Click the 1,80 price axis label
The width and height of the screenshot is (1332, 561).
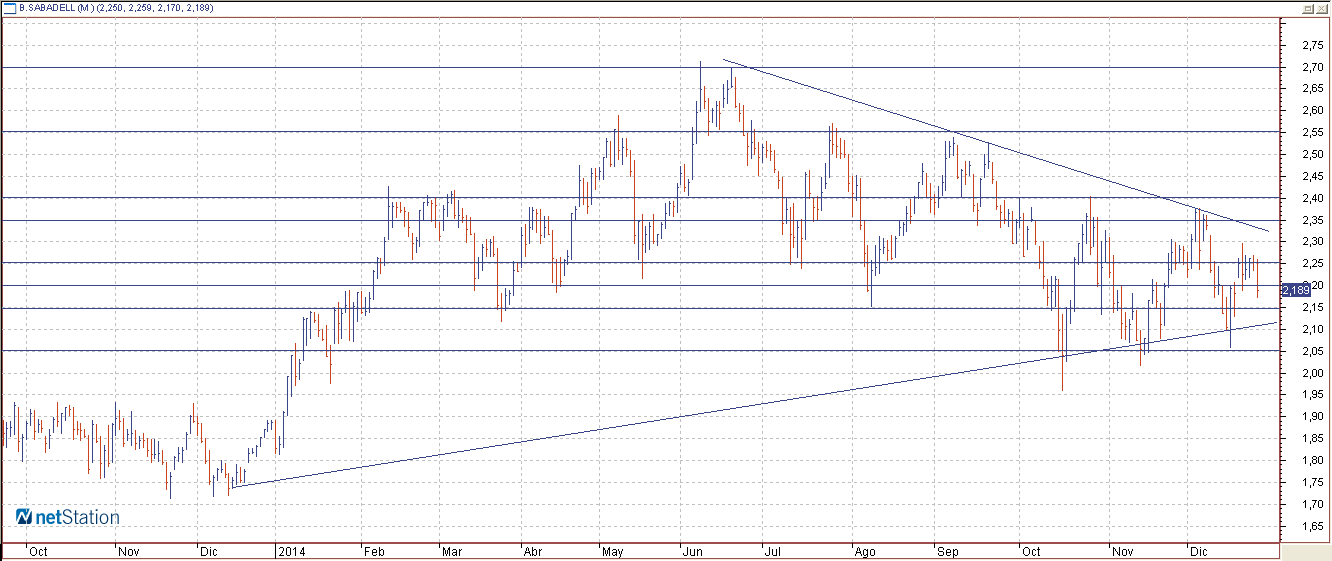pyautogui.click(x=1313, y=460)
